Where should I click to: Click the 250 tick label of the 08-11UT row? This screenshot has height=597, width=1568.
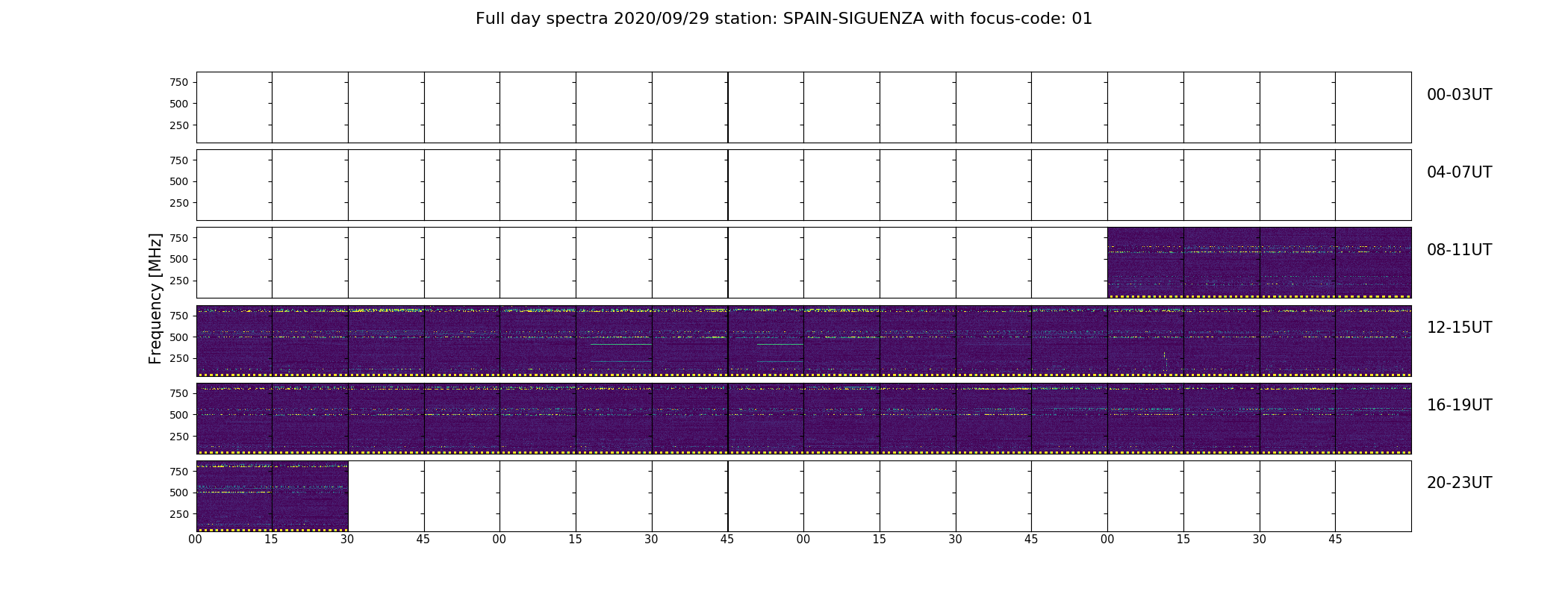179,281
